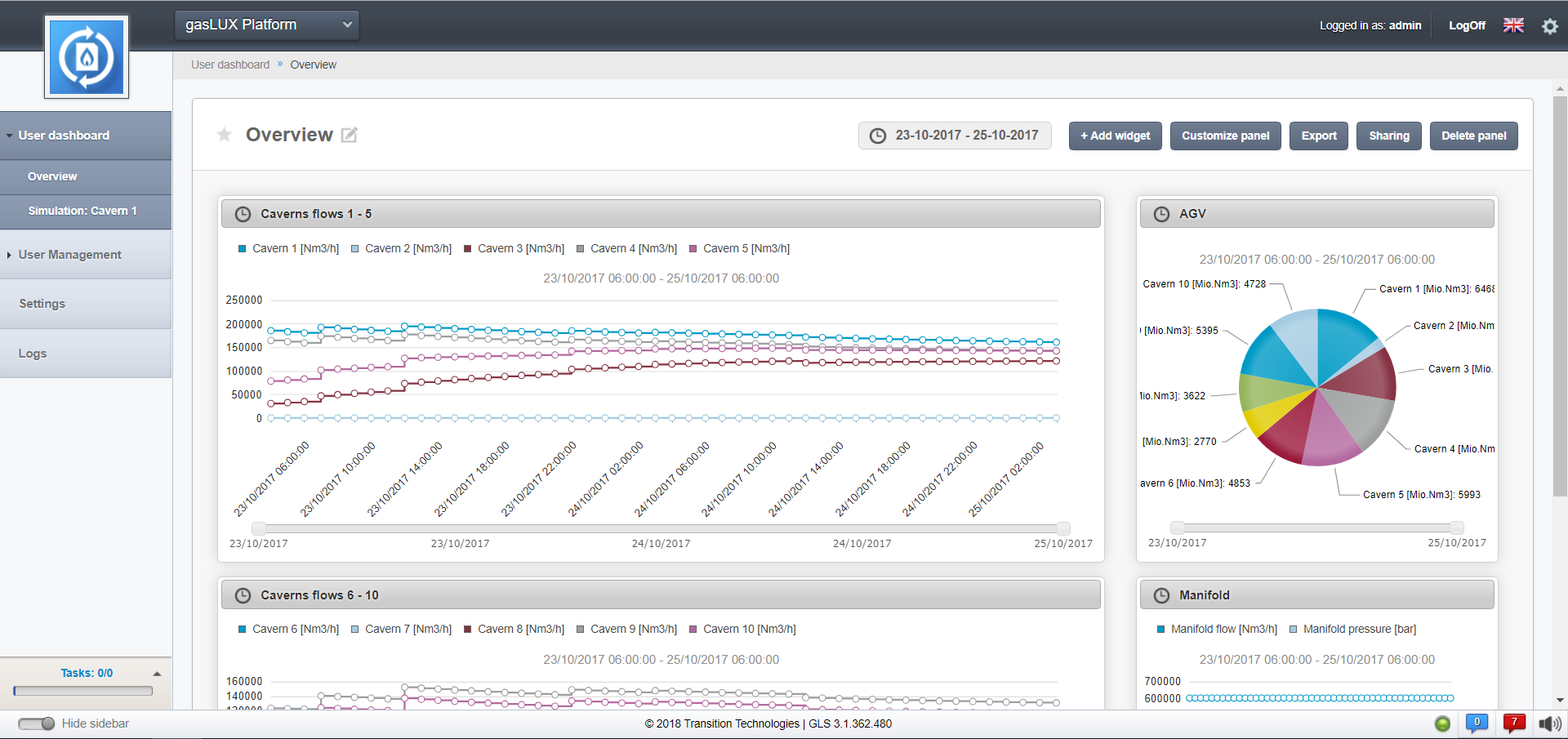Click the gasLUX flame logo icon
The height and width of the screenshot is (739, 1568).
click(x=87, y=57)
